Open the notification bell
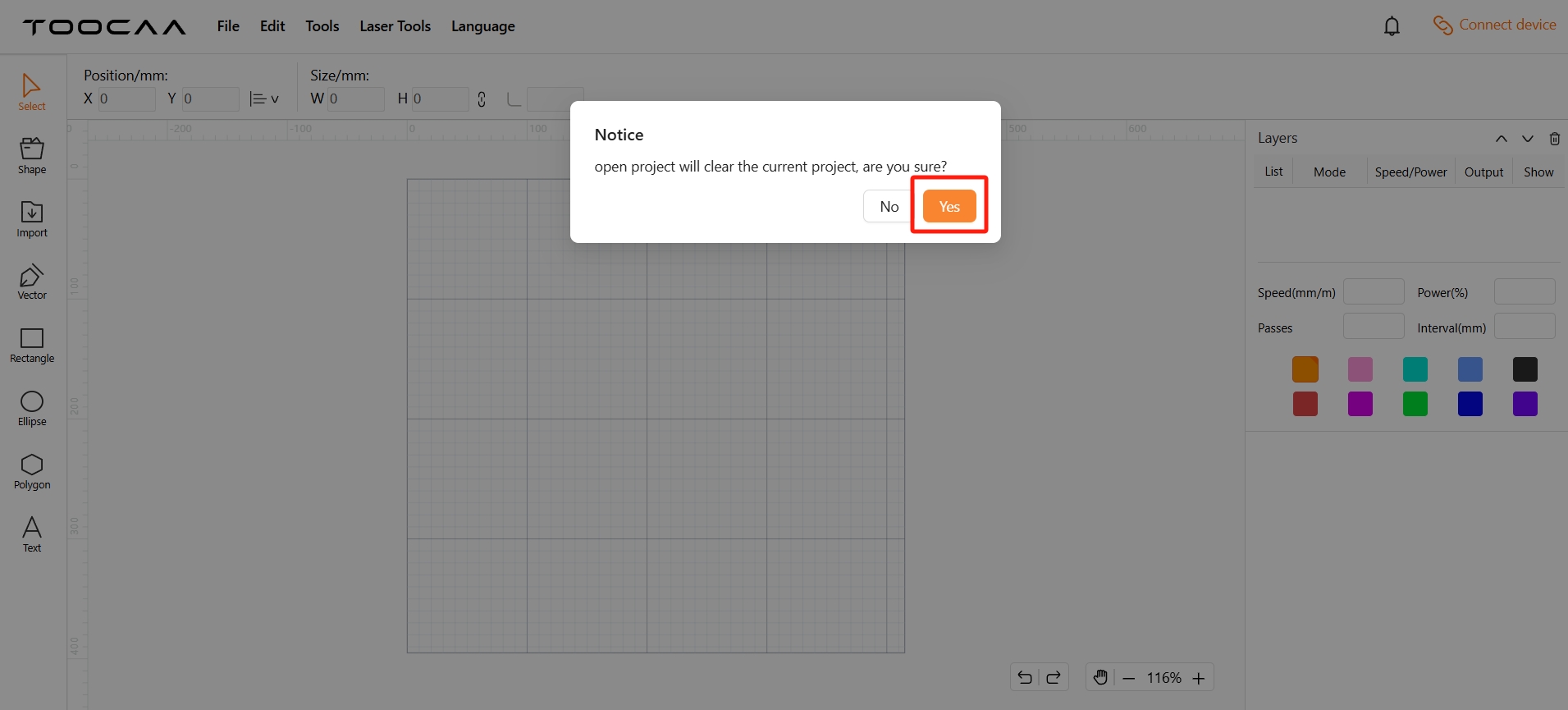The width and height of the screenshot is (1568, 710). click(1392, 26)
